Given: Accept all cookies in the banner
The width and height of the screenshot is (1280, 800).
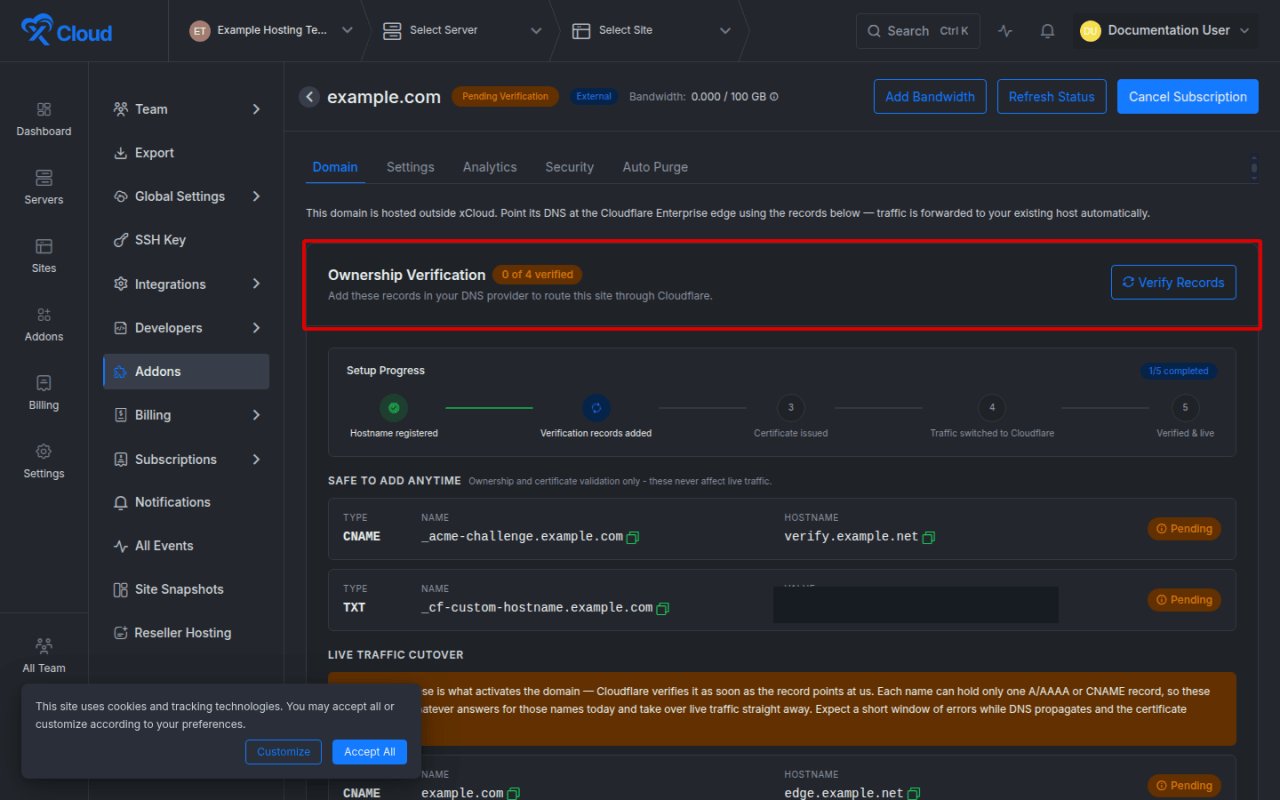Looking at the screenshot, I should click(370, 752).
